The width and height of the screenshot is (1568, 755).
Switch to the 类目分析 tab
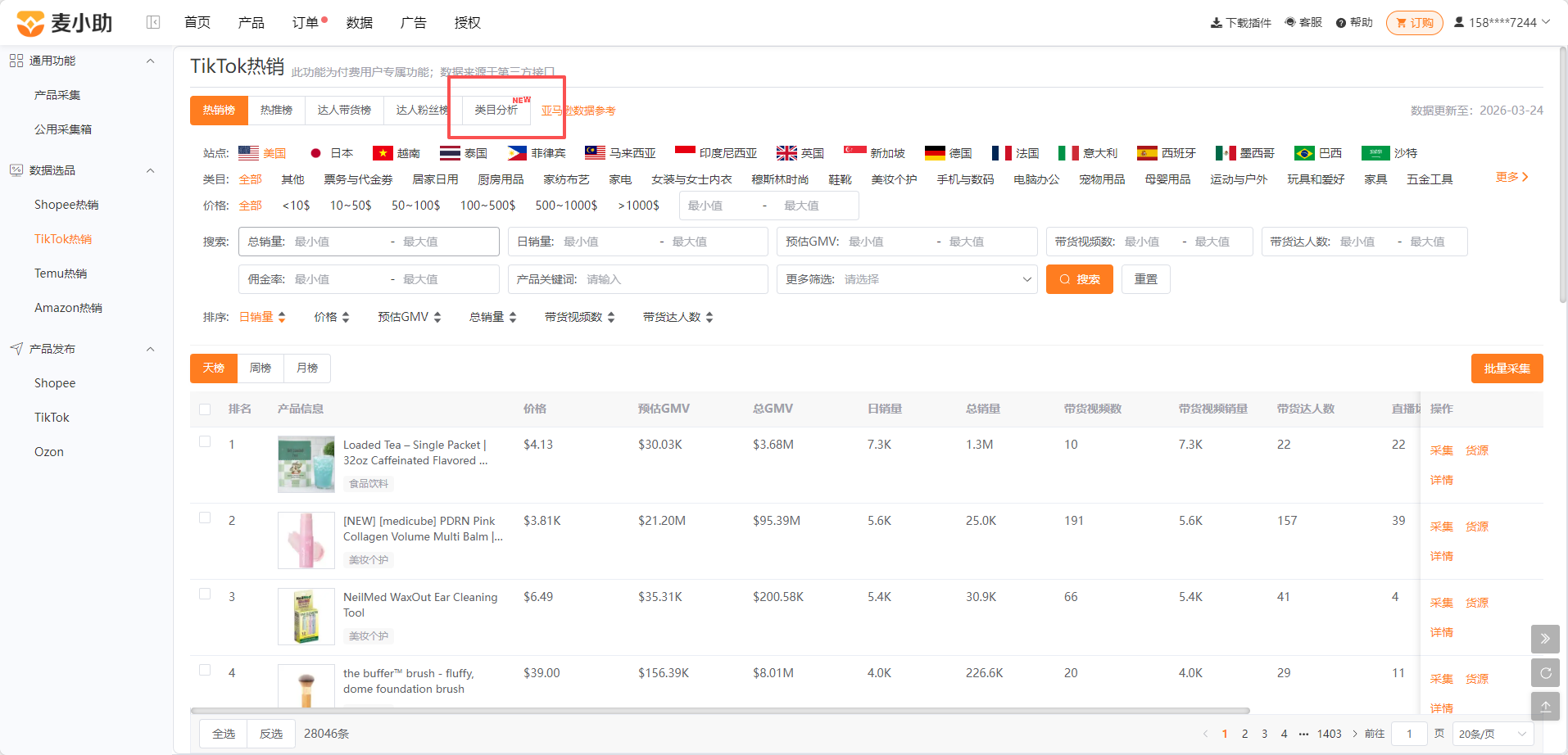tap(496, 110)
